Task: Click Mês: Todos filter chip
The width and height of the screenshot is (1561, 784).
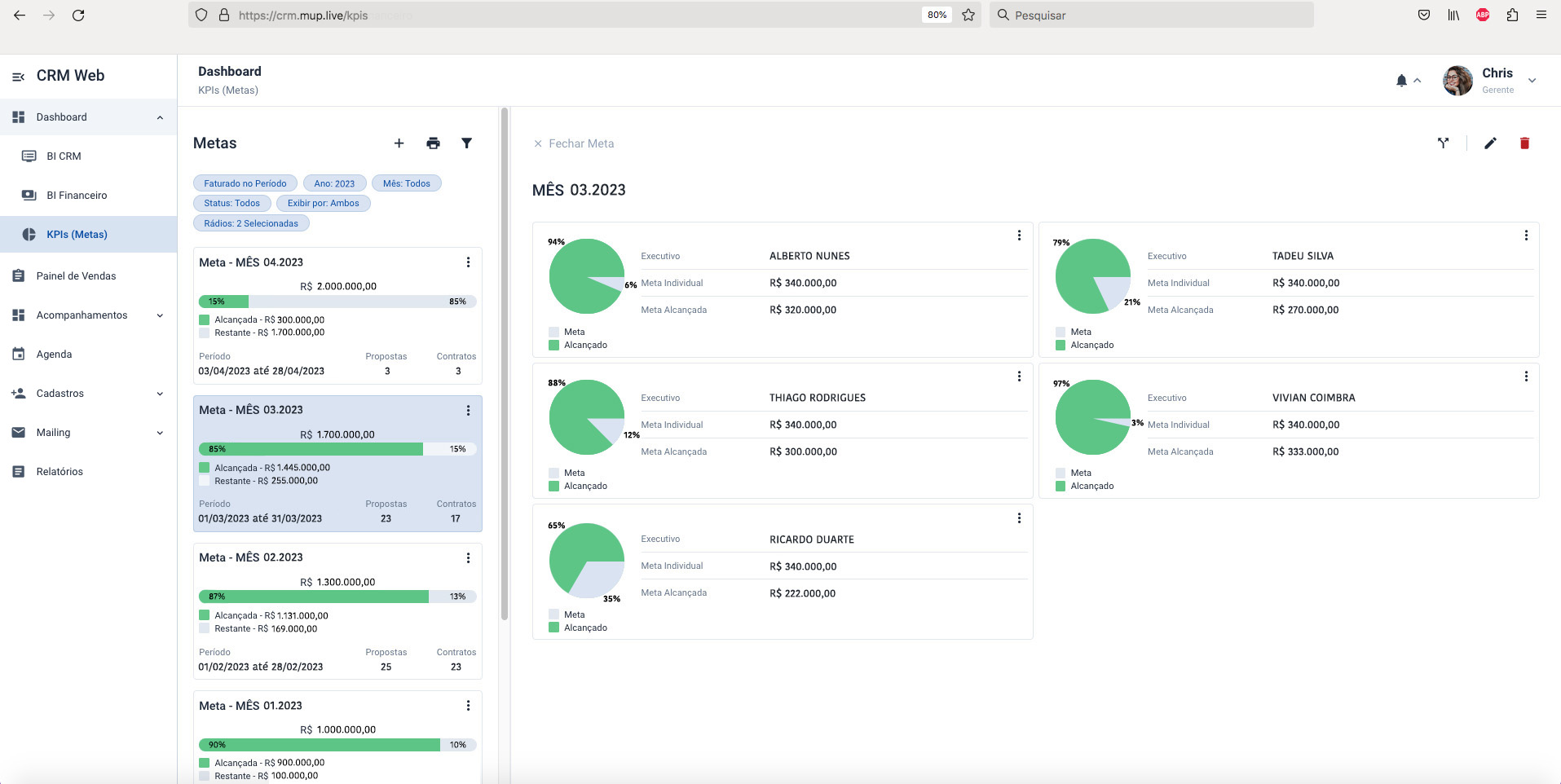Action: (x=407, y=183)
